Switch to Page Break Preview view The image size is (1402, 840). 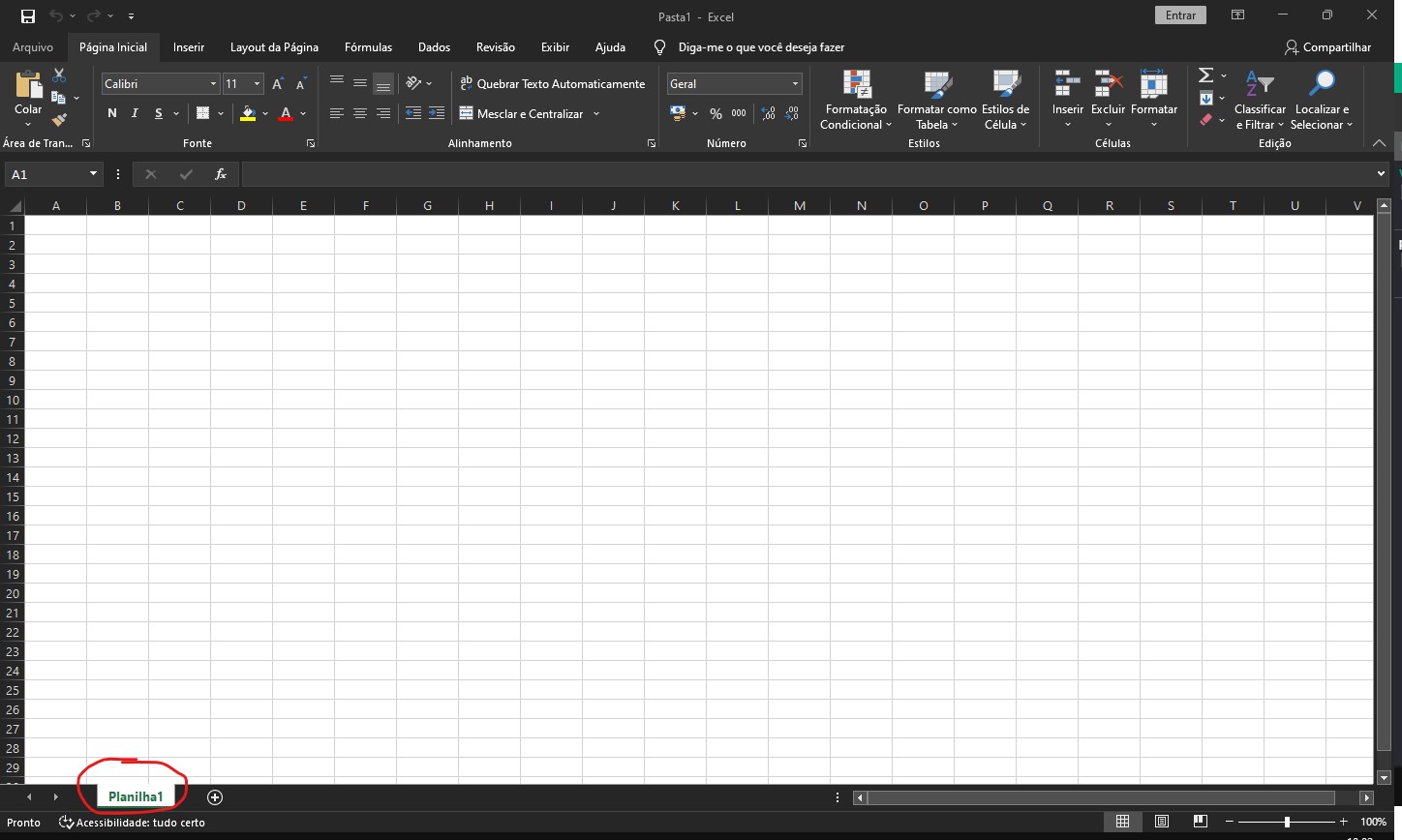pos(1201,822)
